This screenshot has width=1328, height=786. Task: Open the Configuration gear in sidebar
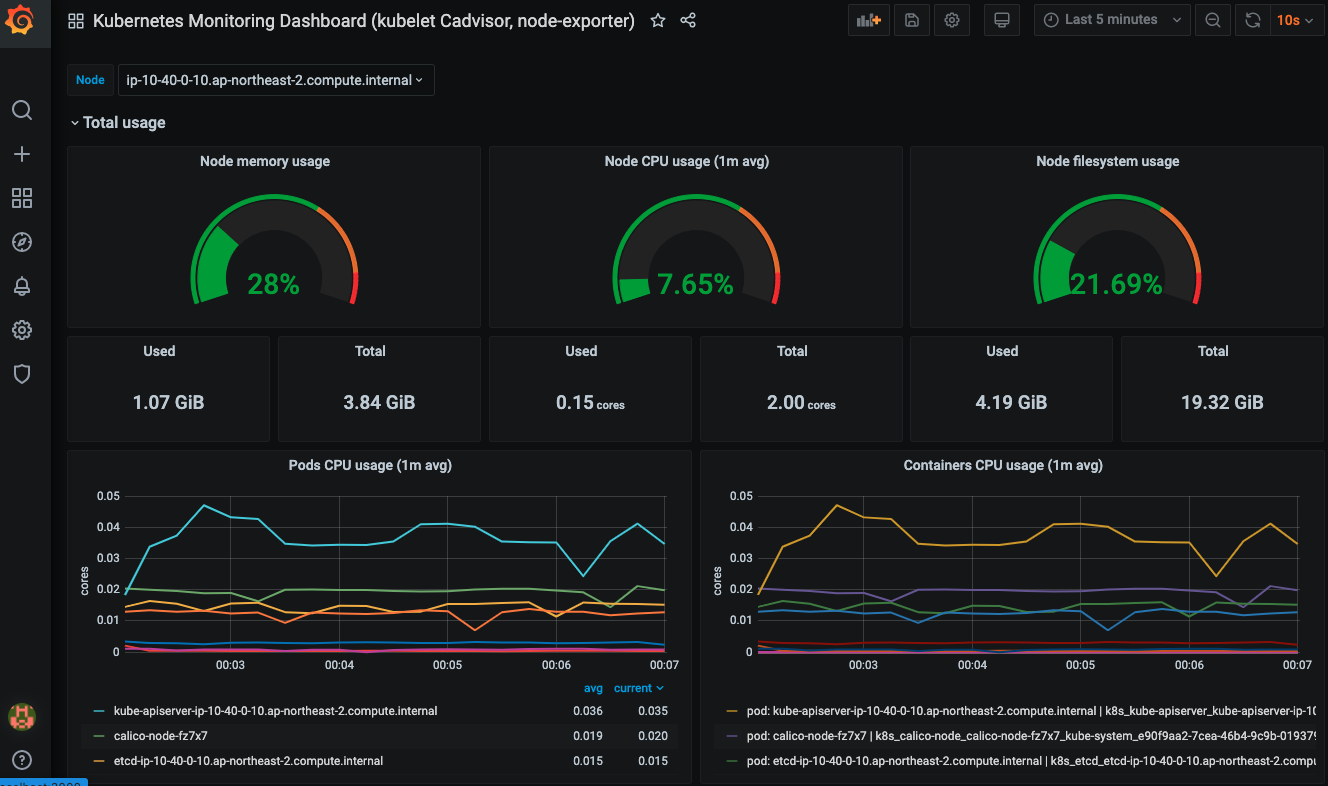point(22,330)
